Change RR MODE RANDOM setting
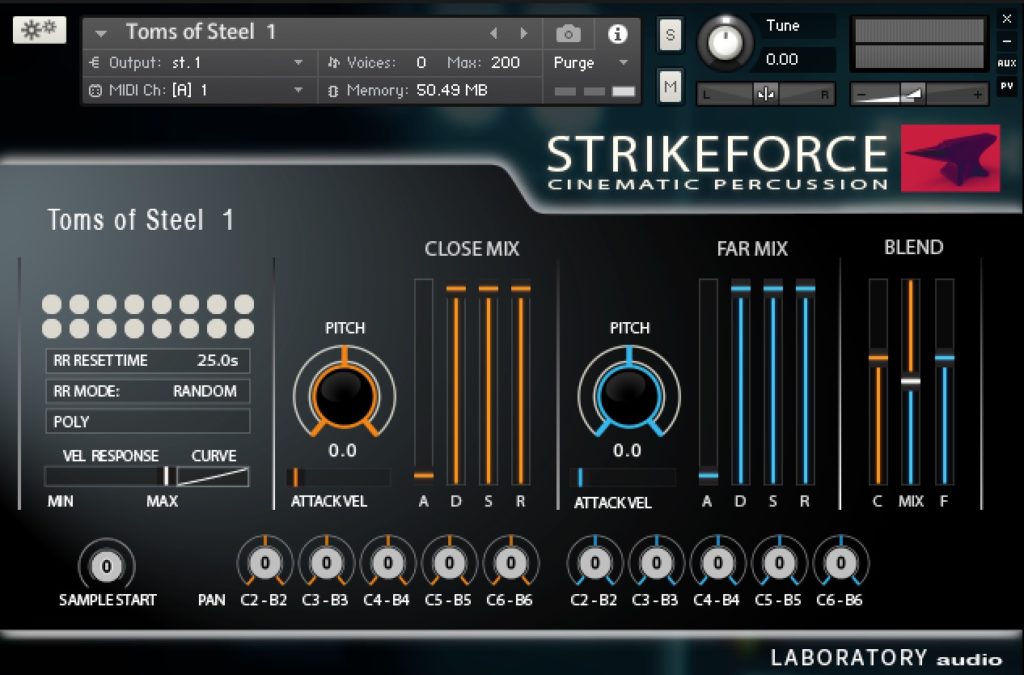Screen dimensions: 1024x675 pyautogui.click(x=148, y=391)
